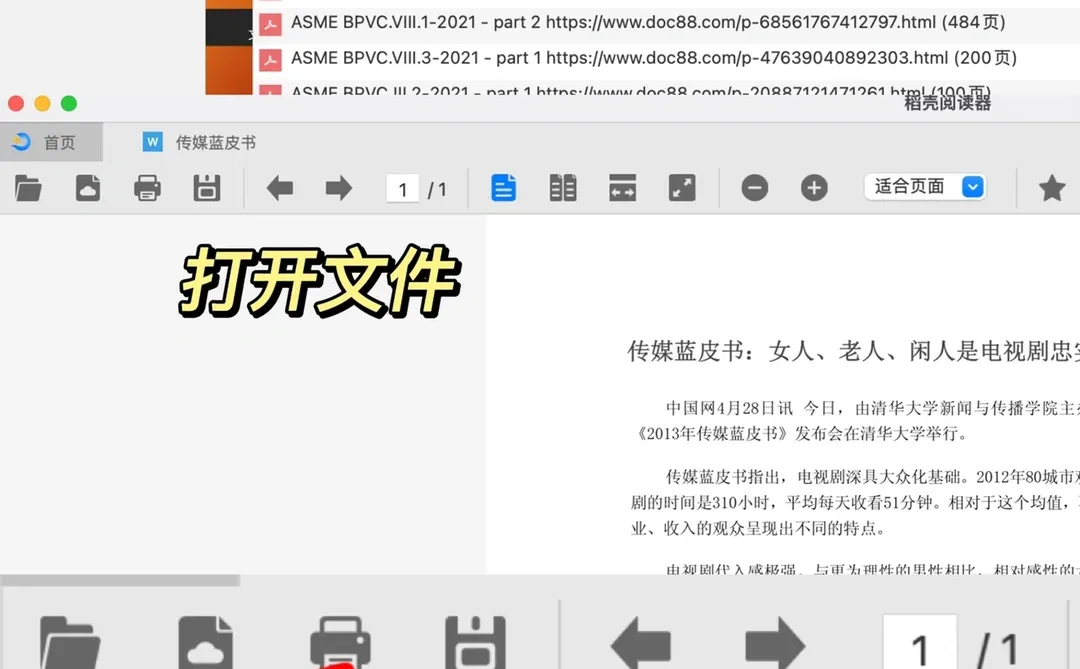1080x669 pixels.
Task: Open a file using the folder icon
Action: (x=28, y=187)
